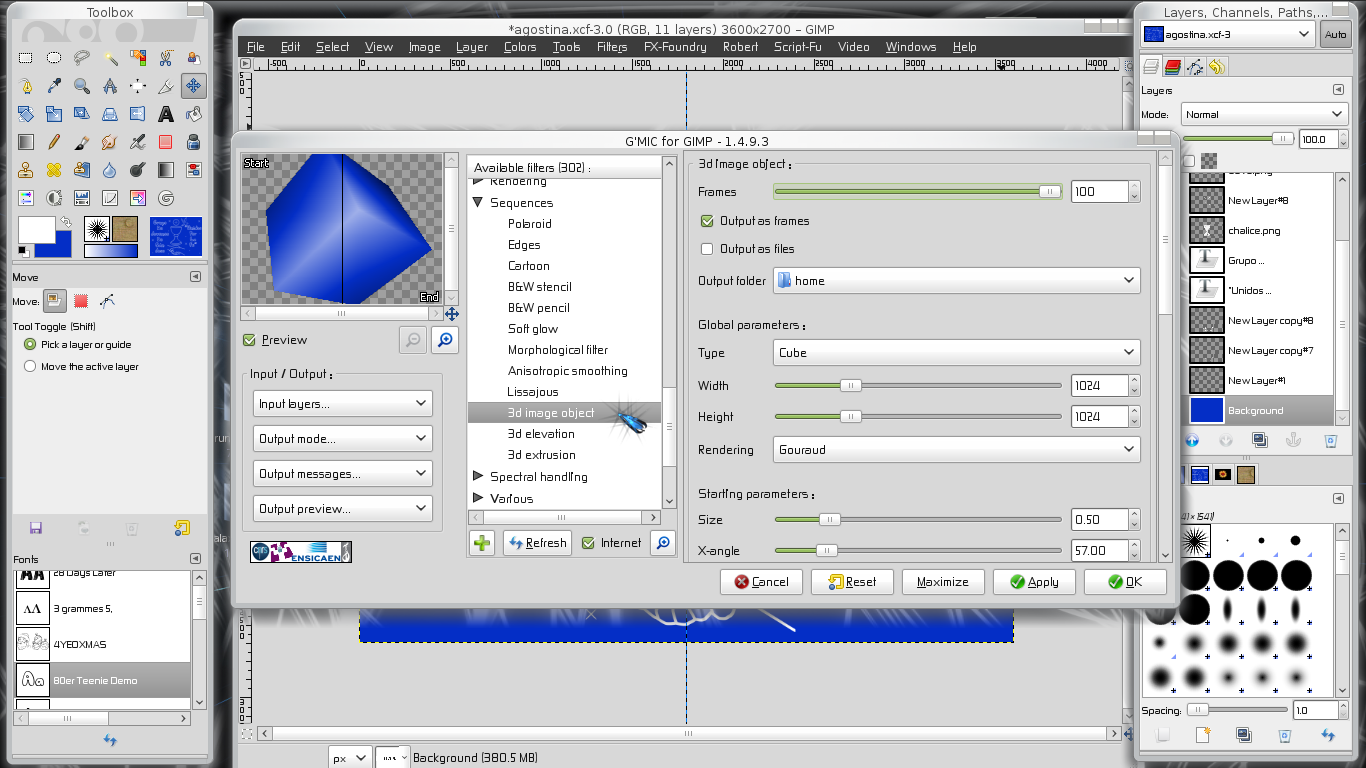The image size is (1366, 768).
Task: Uncheck Output as frames
Action: point(707,221)
